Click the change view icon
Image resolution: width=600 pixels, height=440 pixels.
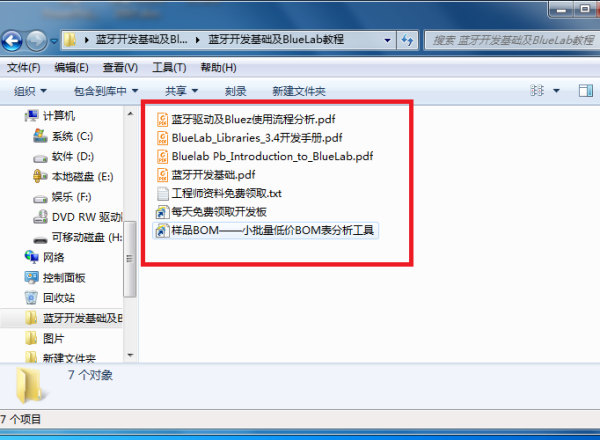coord(537,91)
